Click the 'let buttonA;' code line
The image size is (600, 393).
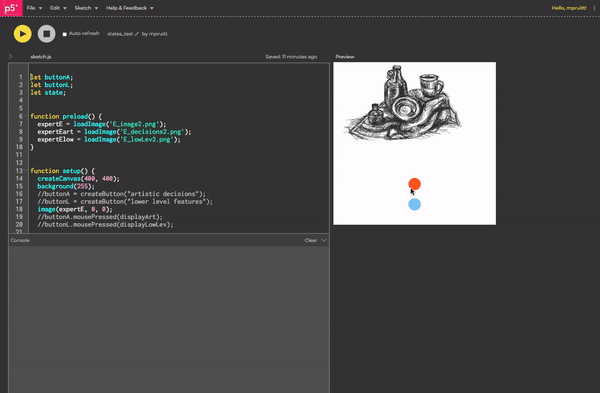point(52,77)
